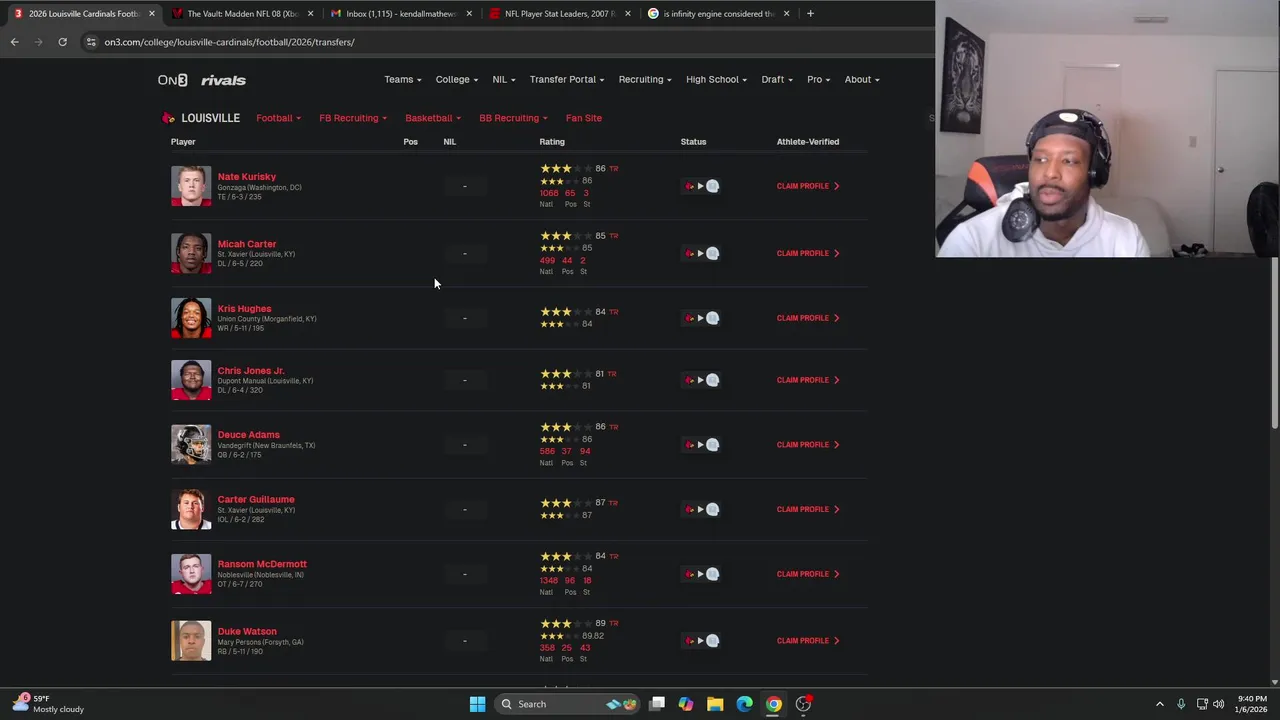The image size is (1280, 720).
Task: Claim profile for Deuce Adams
Action: 808,445
